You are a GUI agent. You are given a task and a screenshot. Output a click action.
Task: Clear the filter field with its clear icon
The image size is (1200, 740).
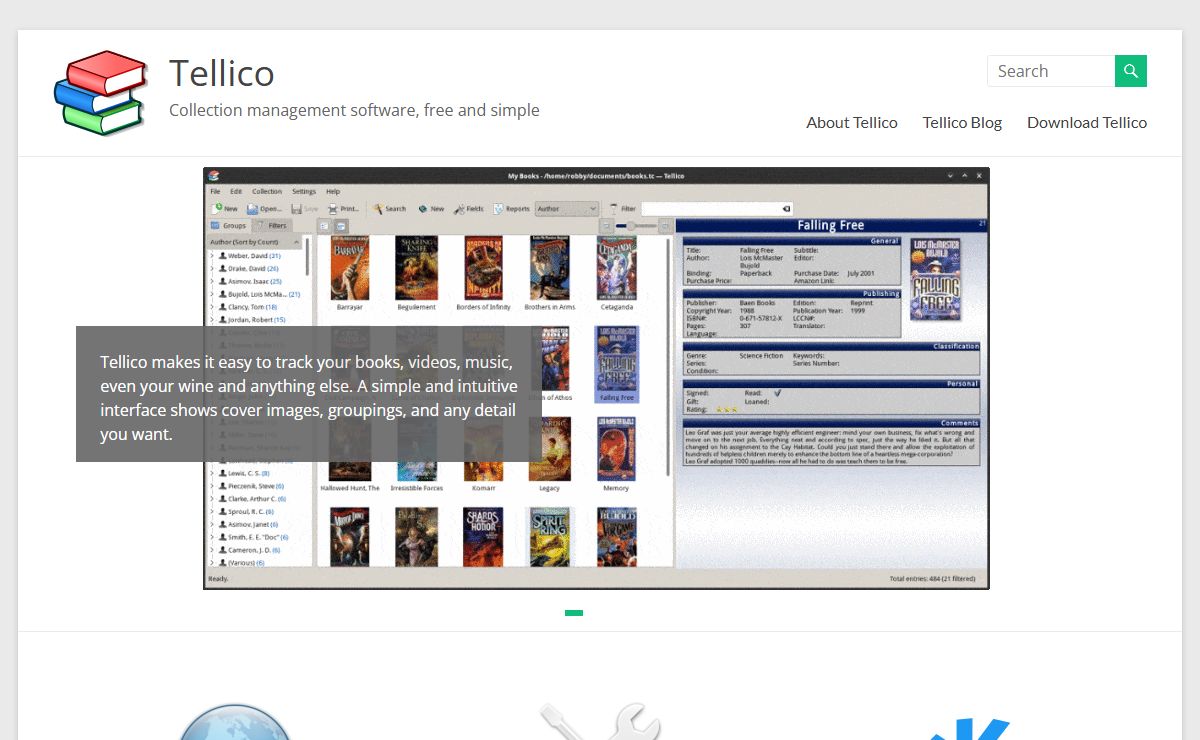coord(787,209)
